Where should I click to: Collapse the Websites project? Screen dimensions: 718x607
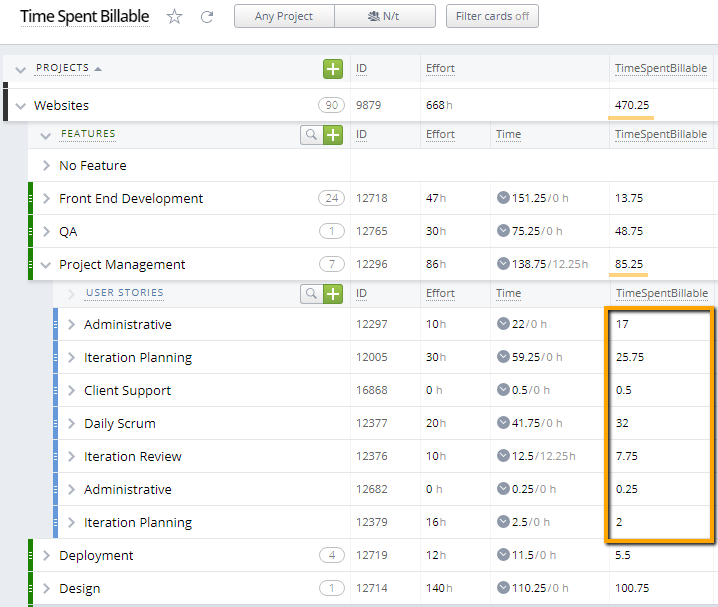click(21, 106)
